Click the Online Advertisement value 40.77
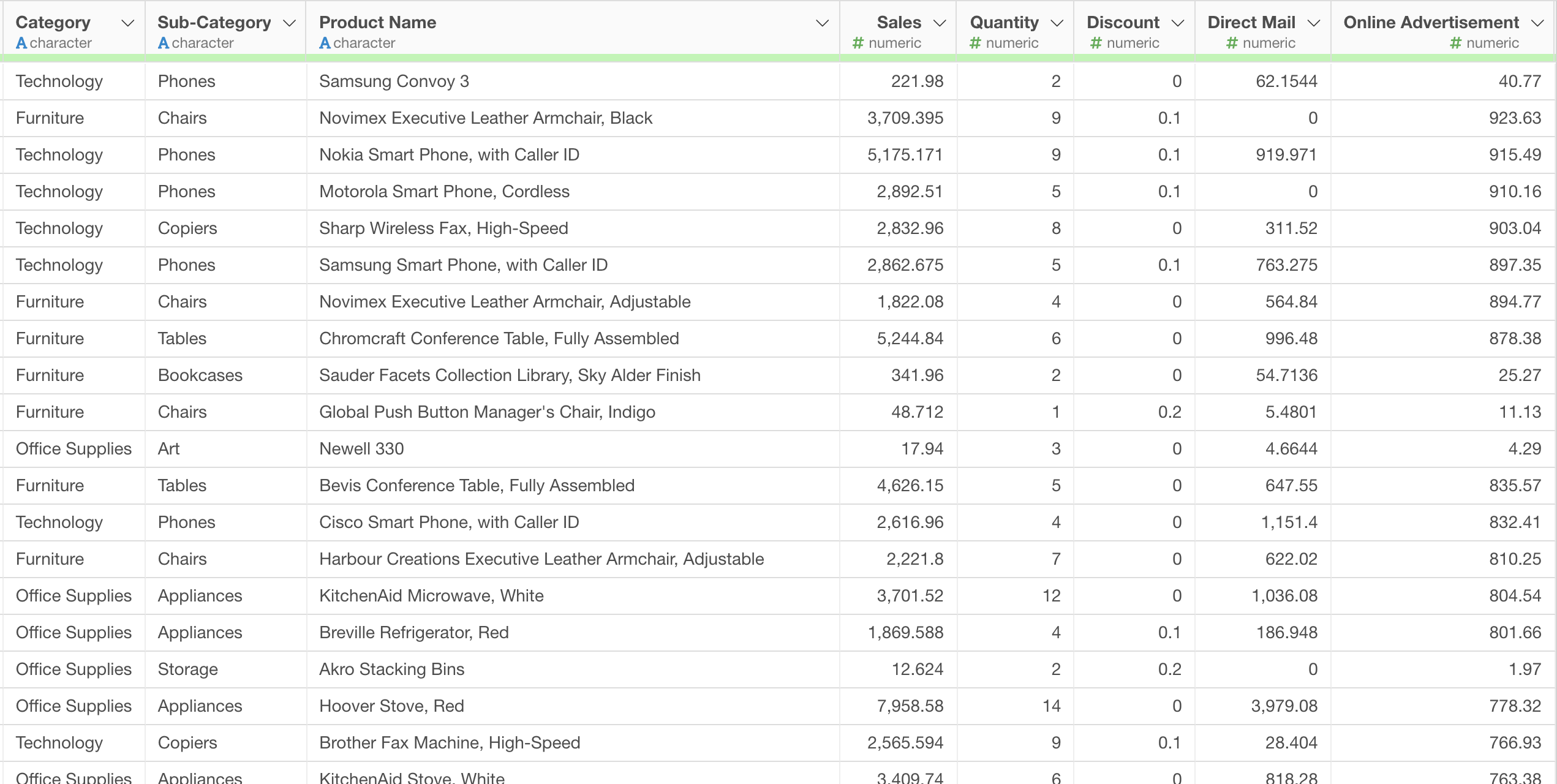 click(1520, 81)
